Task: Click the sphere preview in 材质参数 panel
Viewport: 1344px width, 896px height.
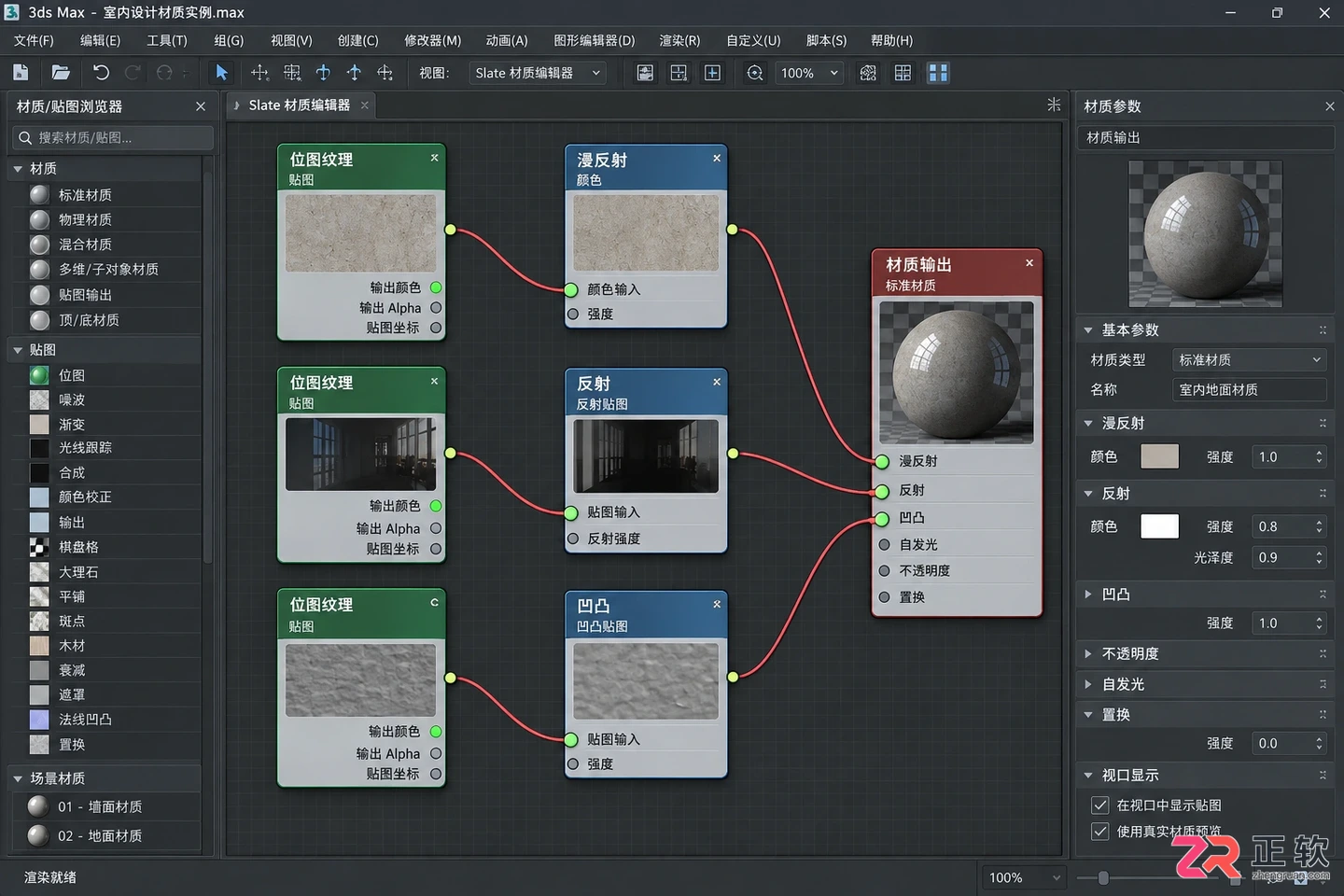Action: click(x=1205, y=233)
